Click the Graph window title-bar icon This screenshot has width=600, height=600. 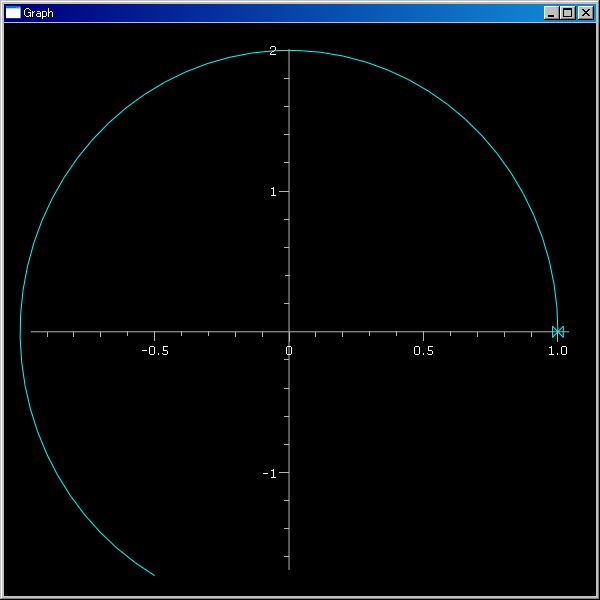(x=13, y=13)
